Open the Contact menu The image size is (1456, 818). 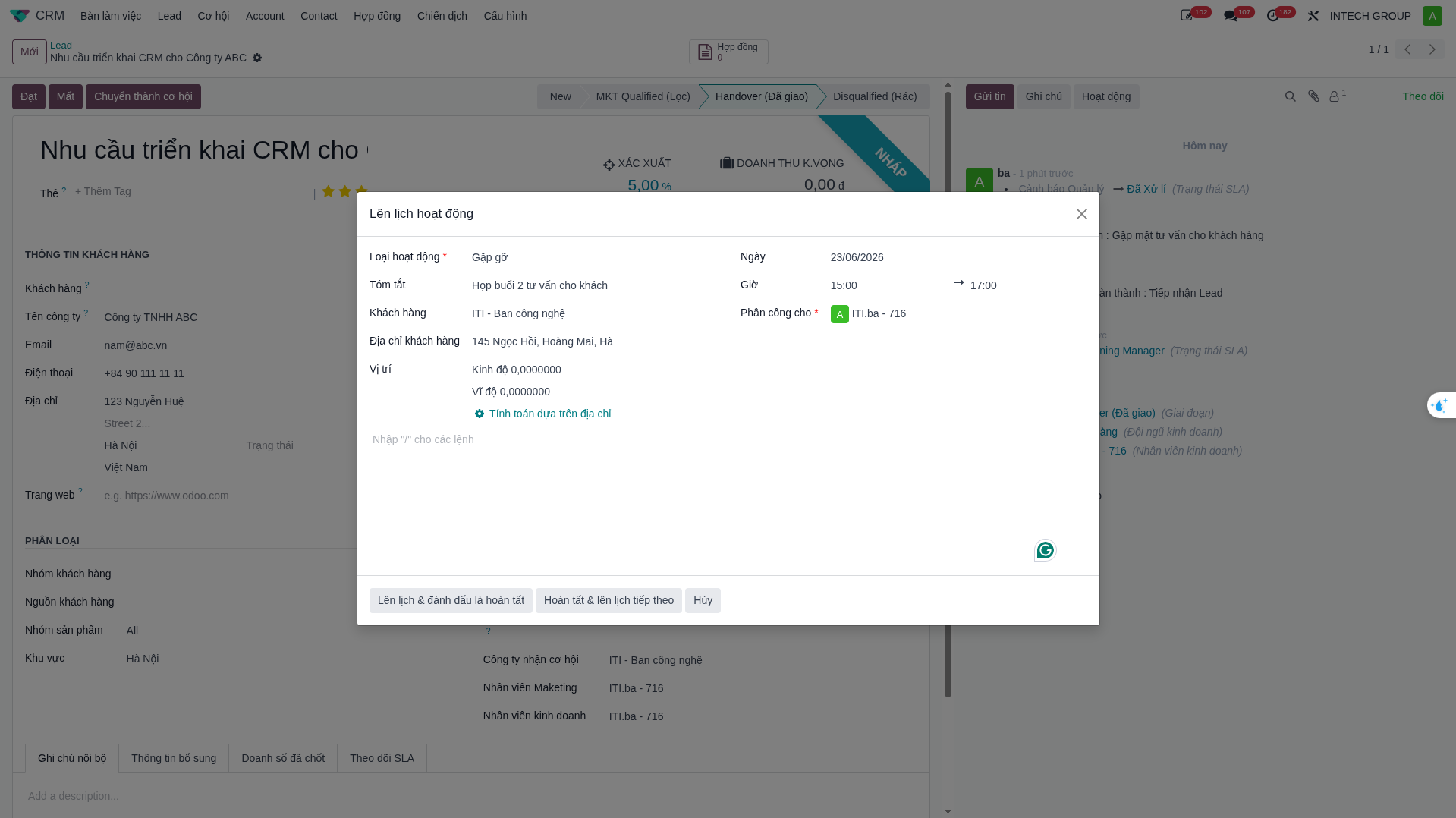point(319,16)
